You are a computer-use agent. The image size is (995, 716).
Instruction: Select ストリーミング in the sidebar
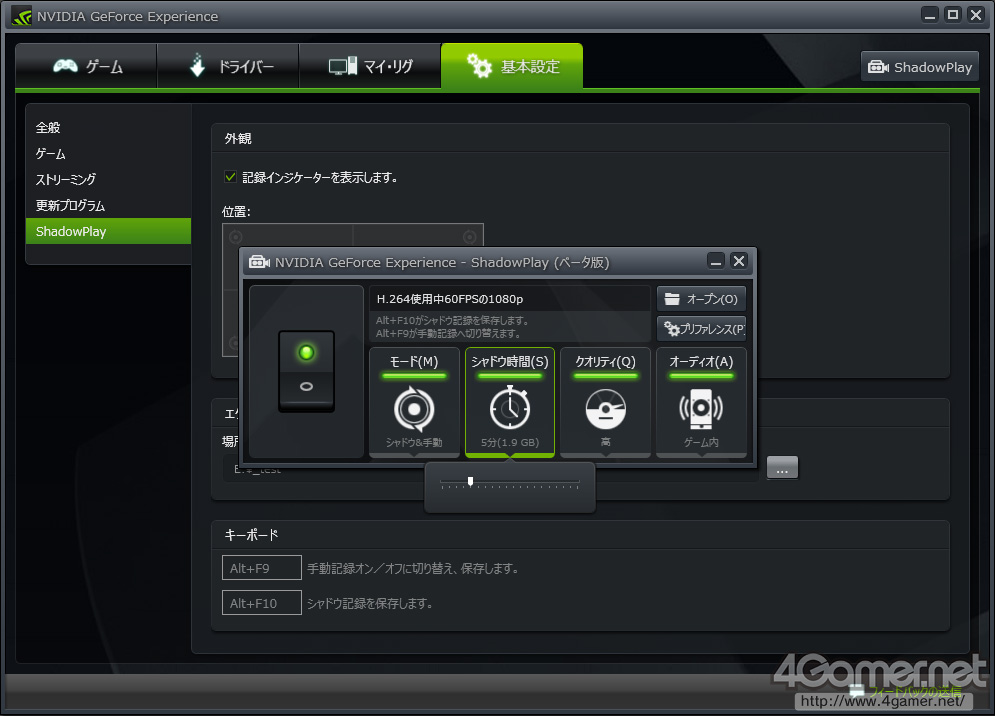(x=66, y=180)
